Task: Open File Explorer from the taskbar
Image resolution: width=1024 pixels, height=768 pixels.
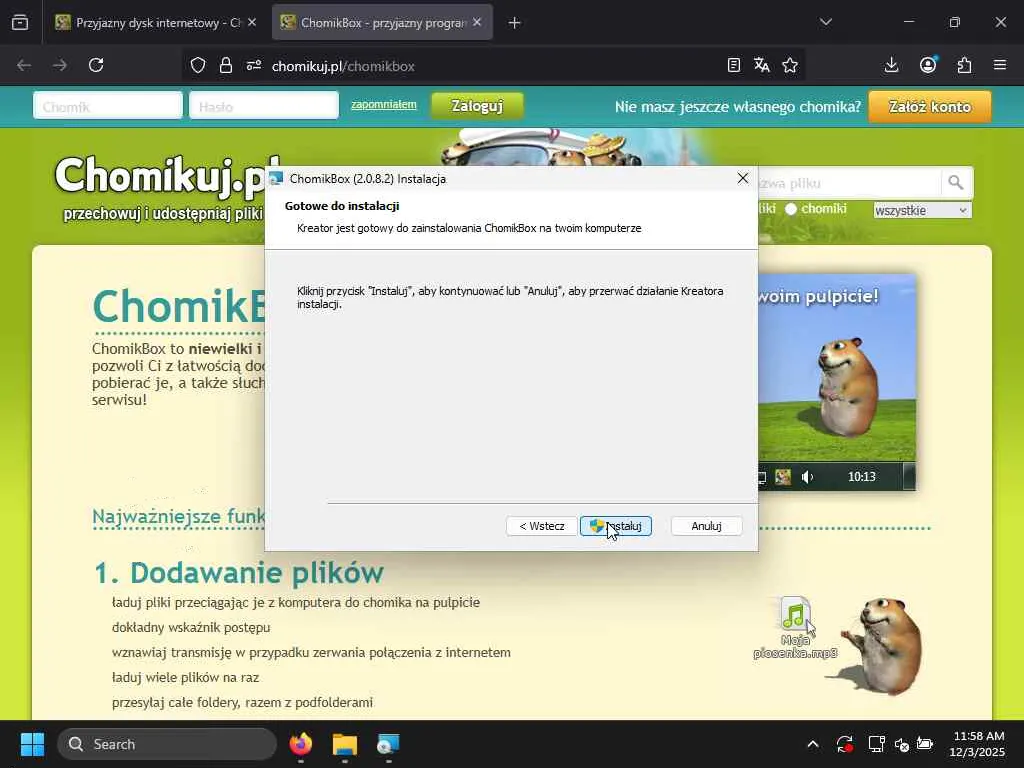Action: (x=345, y=744)
